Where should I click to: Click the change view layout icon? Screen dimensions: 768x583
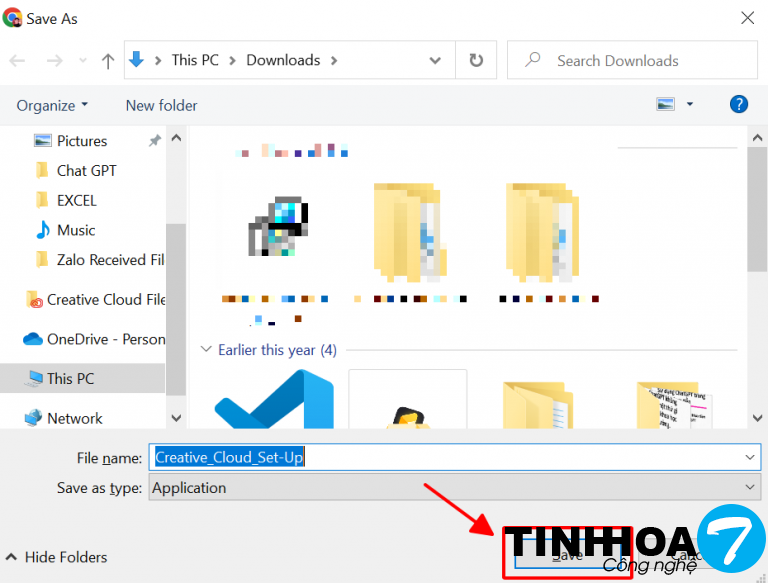[x=666, y=104]
